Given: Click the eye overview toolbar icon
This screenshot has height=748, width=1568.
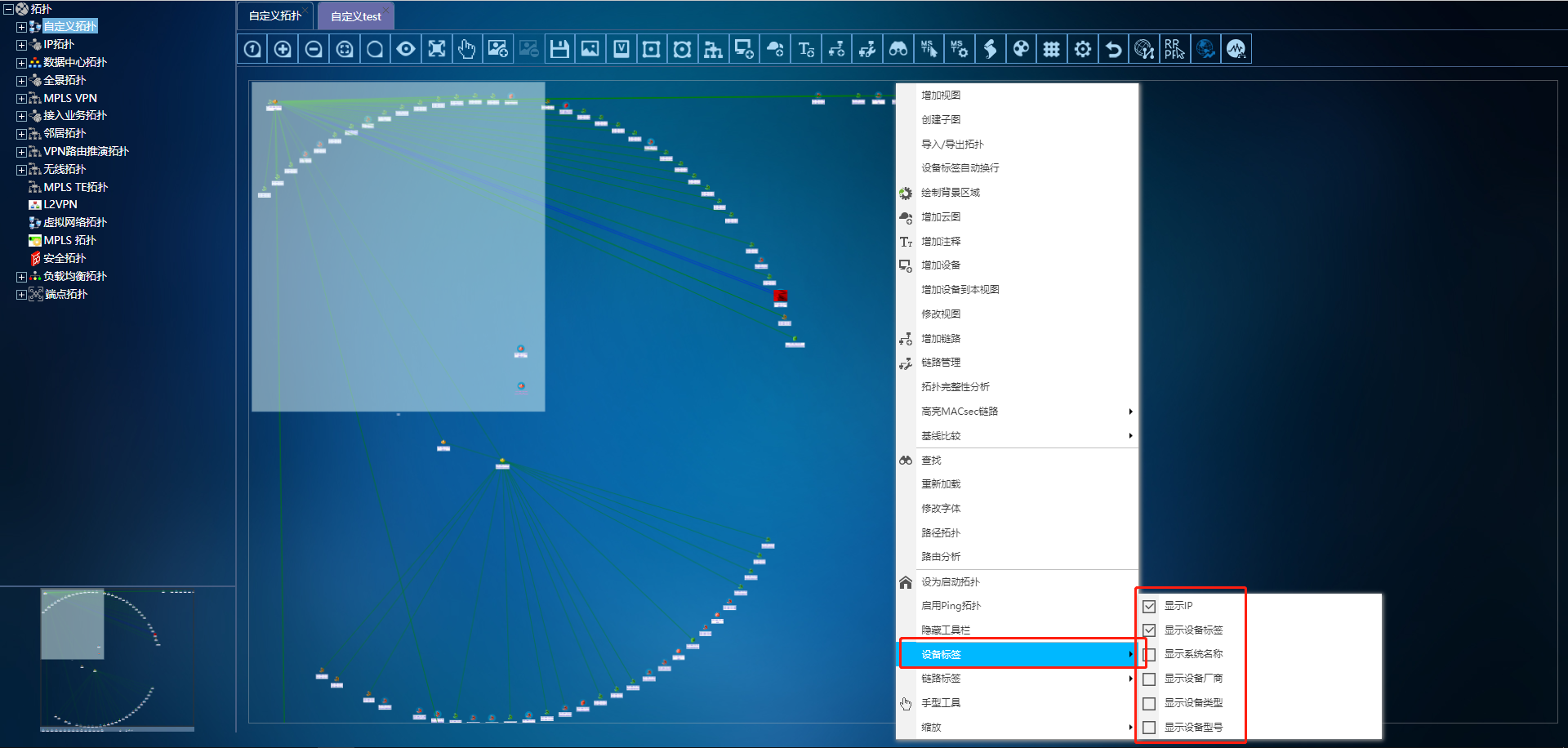Looking at the screenshot, I should [x=406, y=49].
